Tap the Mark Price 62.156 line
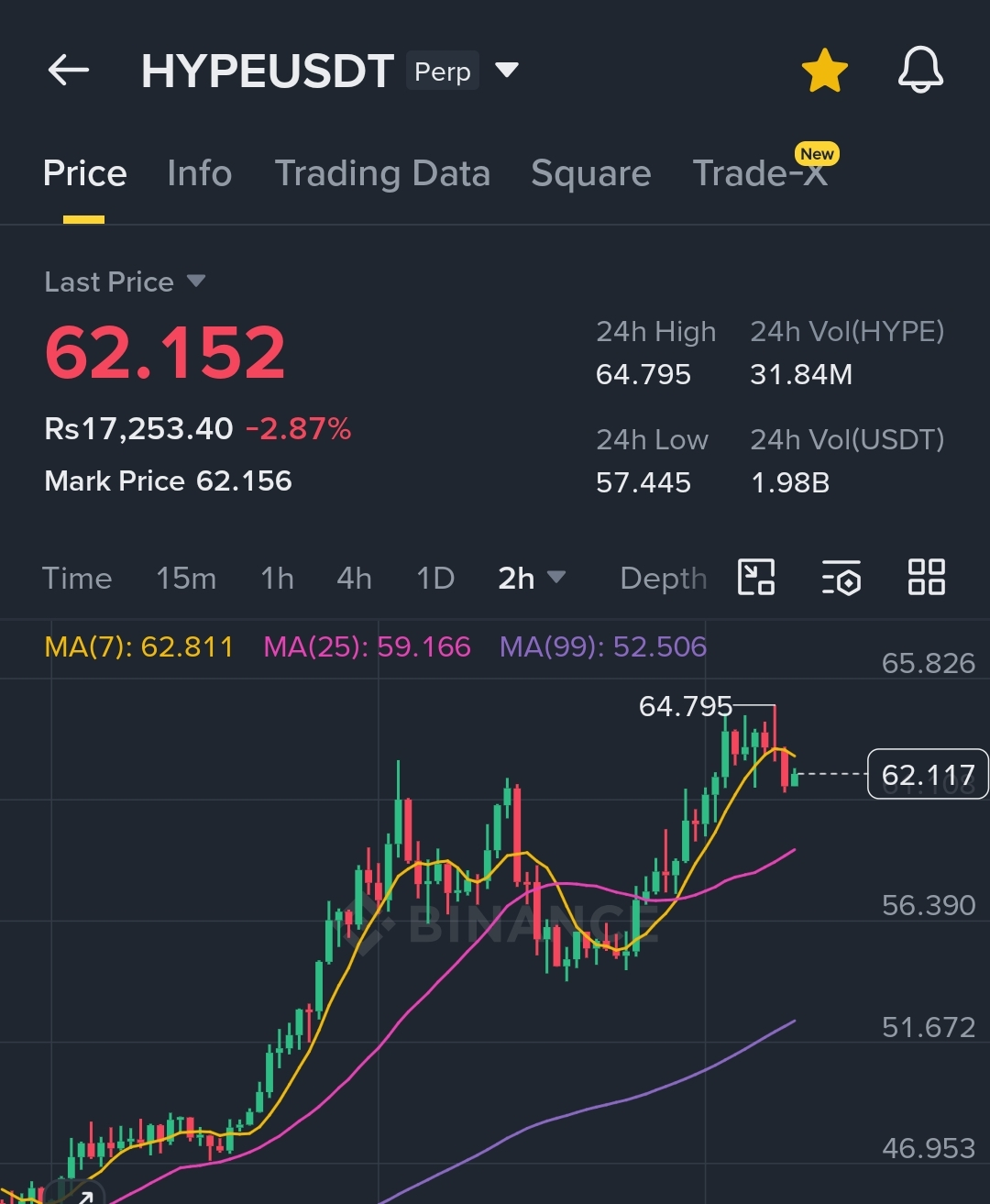Screen dimensions: 990x1204 (168, 480)
